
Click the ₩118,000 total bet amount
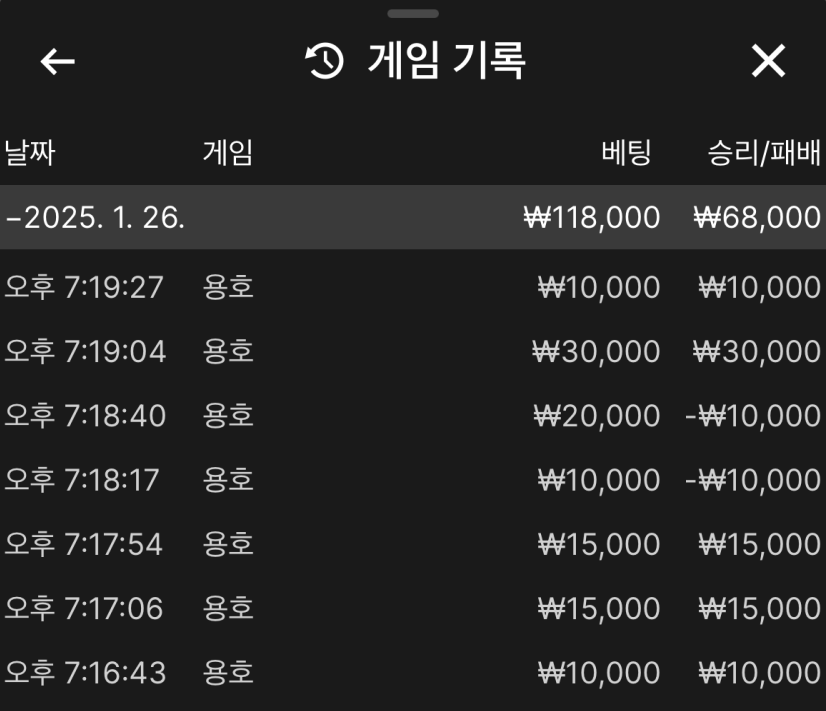point(592,217)
